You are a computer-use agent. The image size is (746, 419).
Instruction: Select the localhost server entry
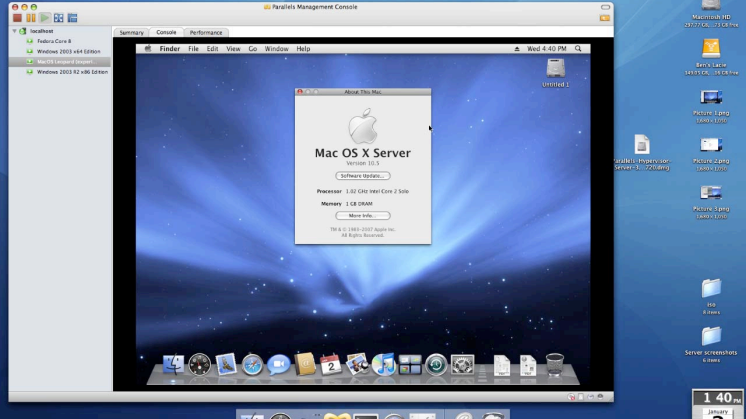point(41,31)
